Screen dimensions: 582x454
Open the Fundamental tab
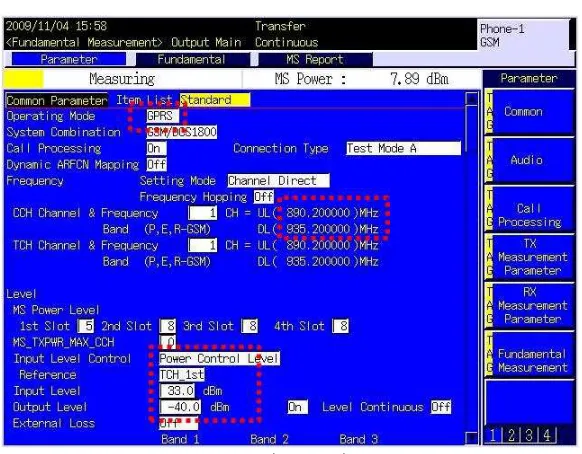pyautogui.click(x=192, y=59)
